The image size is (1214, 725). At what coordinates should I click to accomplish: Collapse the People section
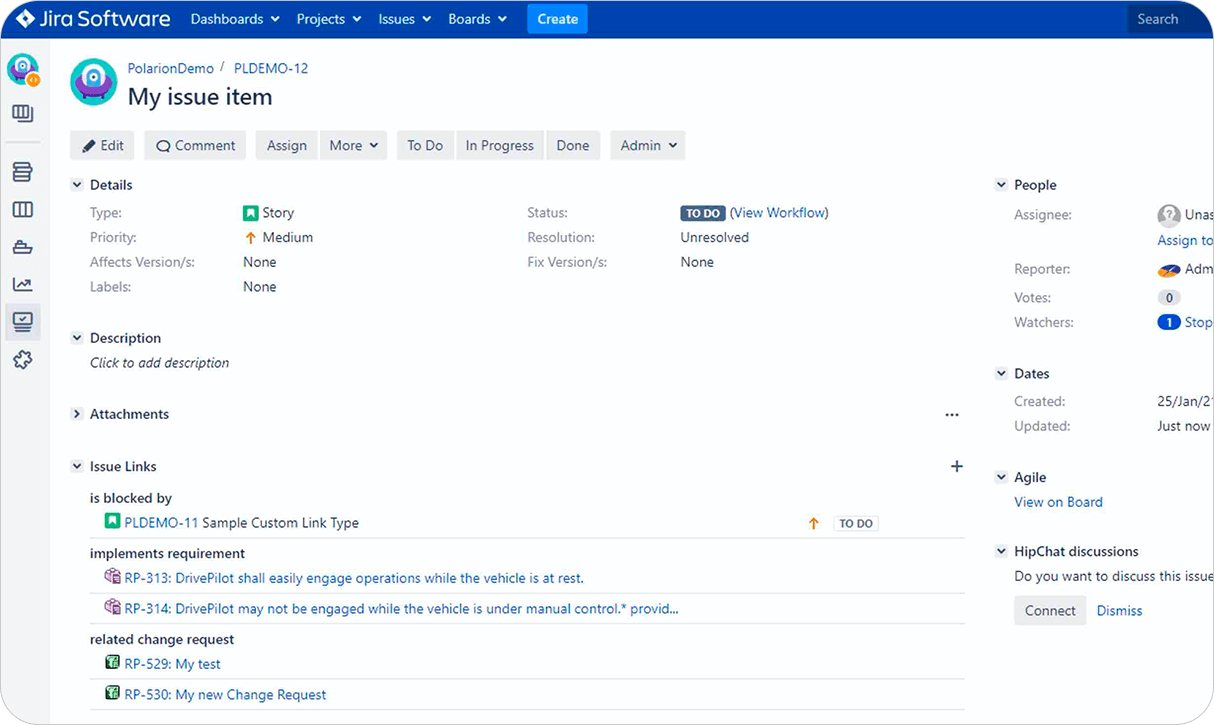click(1001, 185)
